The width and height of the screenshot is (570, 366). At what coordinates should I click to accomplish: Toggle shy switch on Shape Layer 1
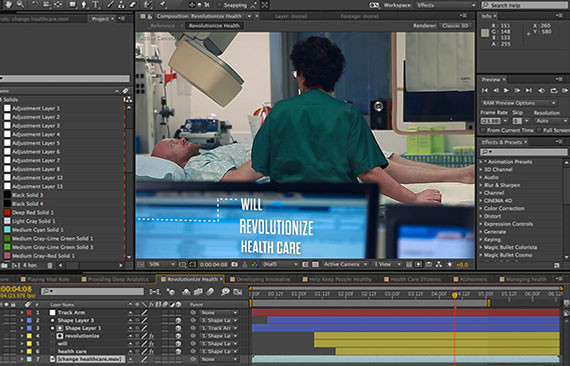(130, 328)
